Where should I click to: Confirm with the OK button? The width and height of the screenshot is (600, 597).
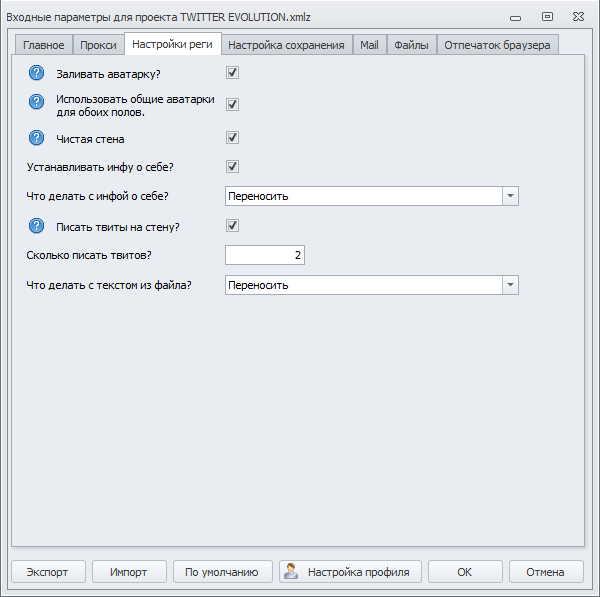pos(465,572)
